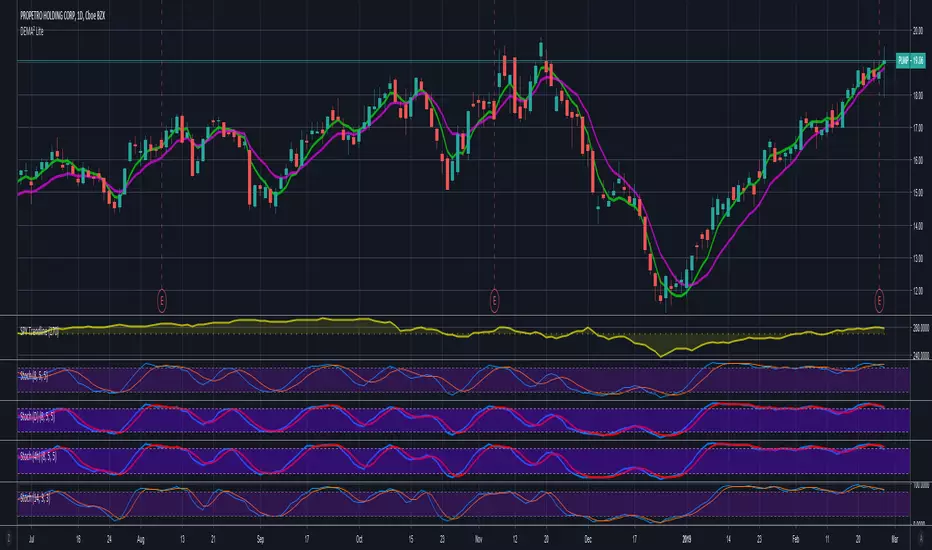This screenshot has height=550, width=932.
Task: Toggle auto scale button at bottom-right corner
Action: [921, 539]
